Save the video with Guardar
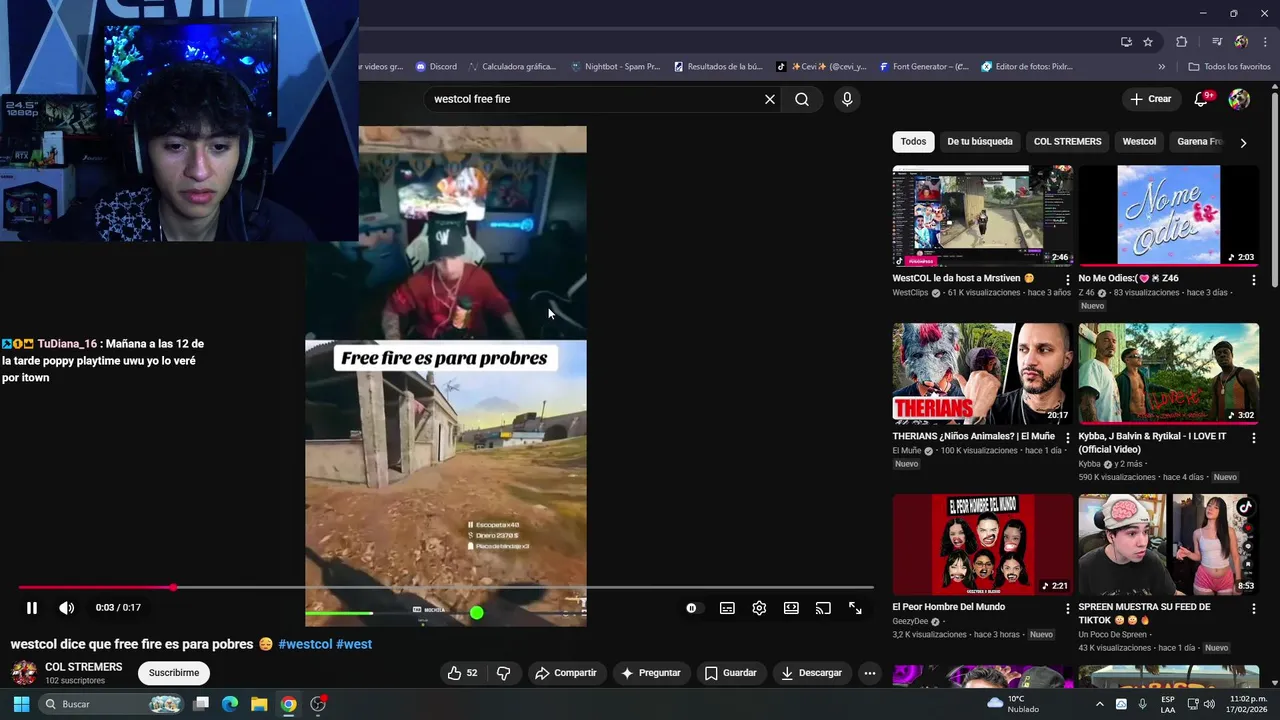This screenshot has width=1280, height=720. point(730,673)
